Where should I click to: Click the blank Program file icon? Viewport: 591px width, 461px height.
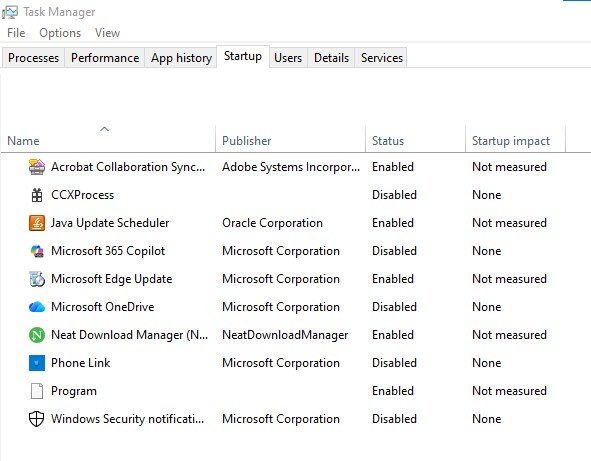click(37, 391)
